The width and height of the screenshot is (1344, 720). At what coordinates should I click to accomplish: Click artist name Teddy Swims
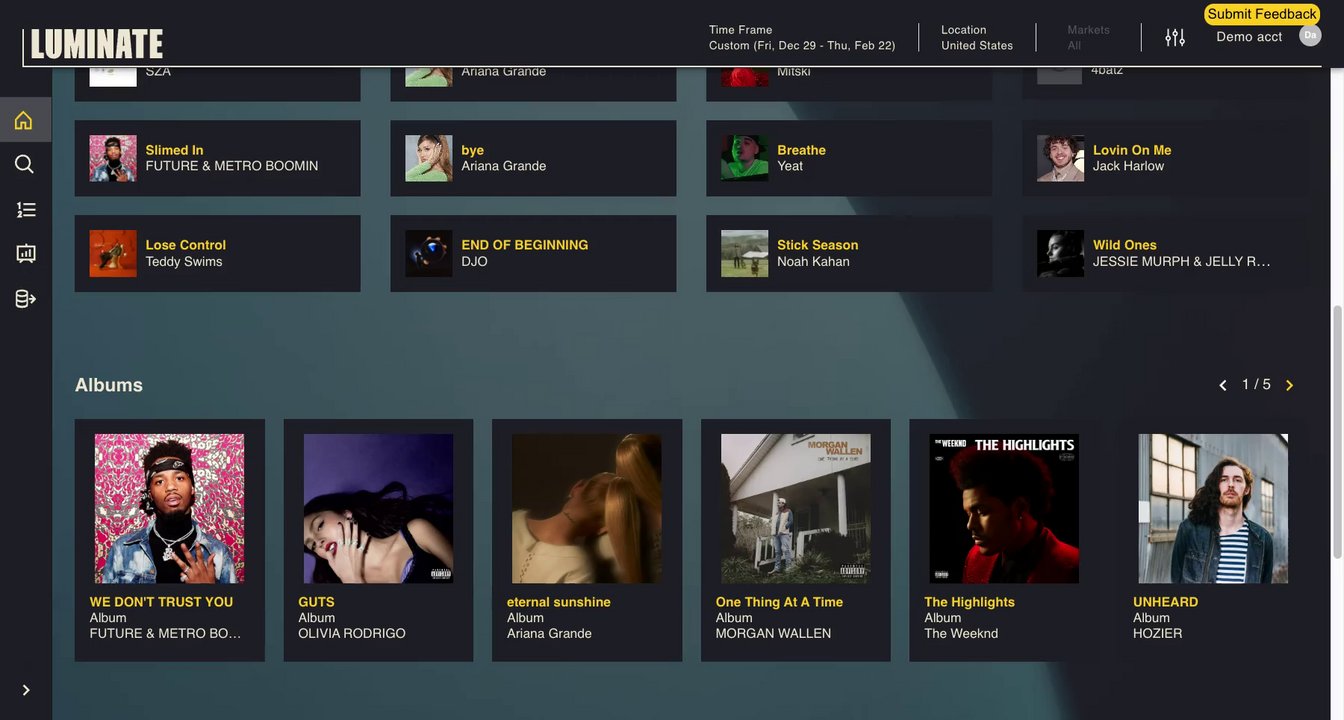coord(184,262)
